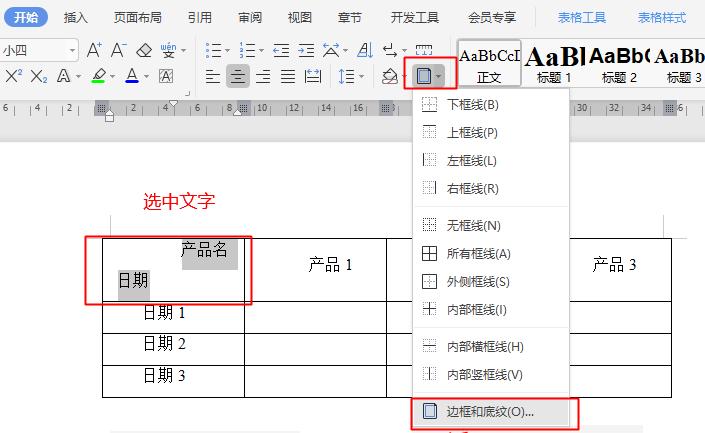
Task: Select 内部竖框线(V) menu item
Action: (491, 374)
